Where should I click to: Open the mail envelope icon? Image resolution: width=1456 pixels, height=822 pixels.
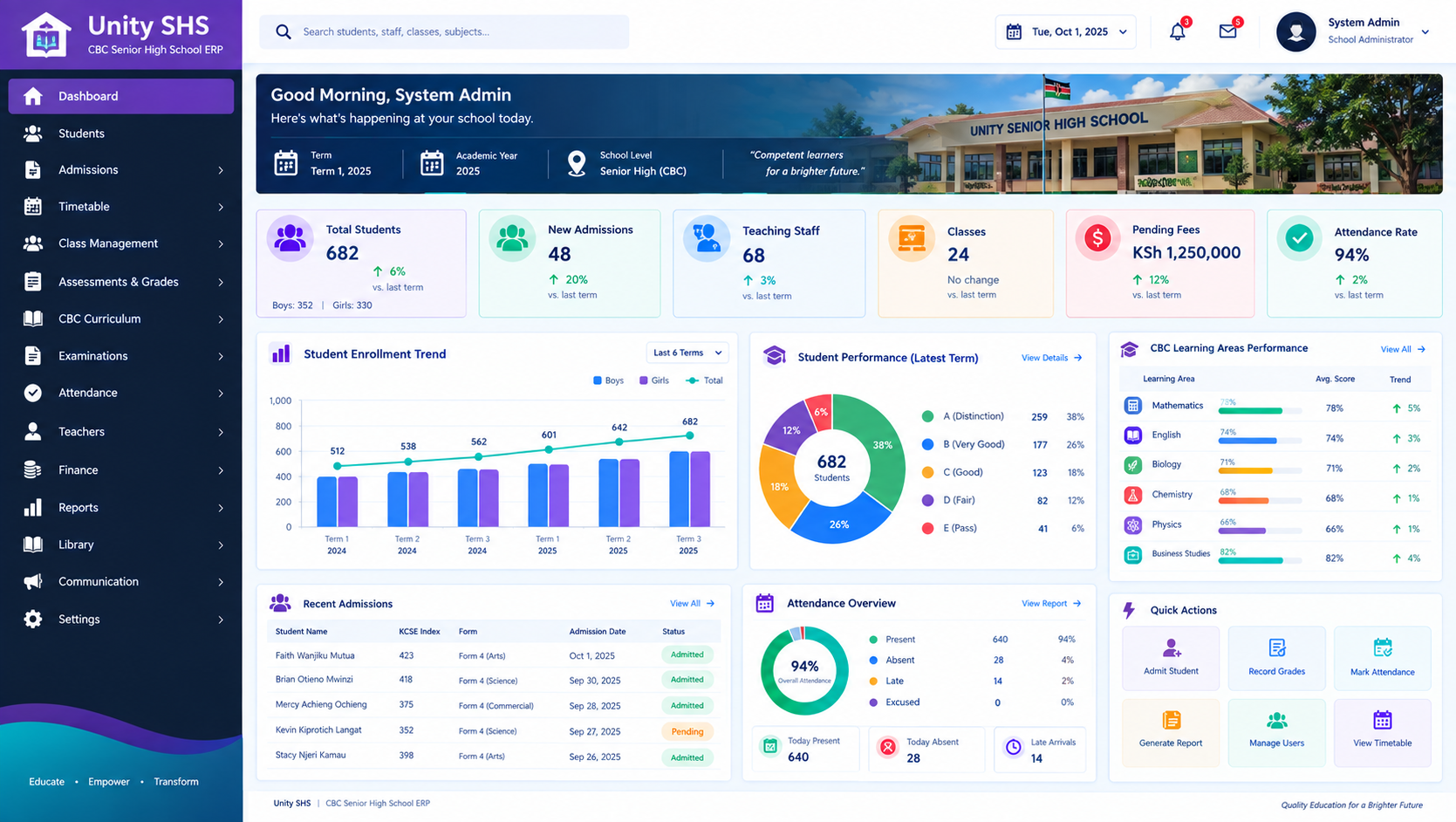[x=1227, y=31]
